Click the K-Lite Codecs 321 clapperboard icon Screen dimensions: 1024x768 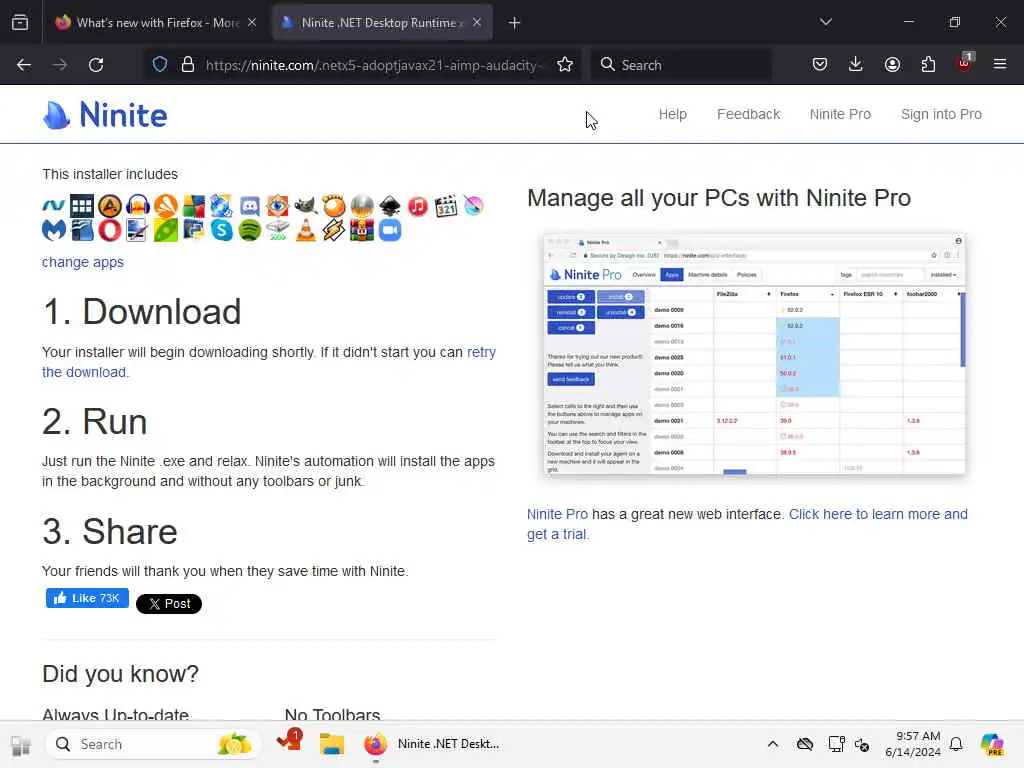[446, 206]
